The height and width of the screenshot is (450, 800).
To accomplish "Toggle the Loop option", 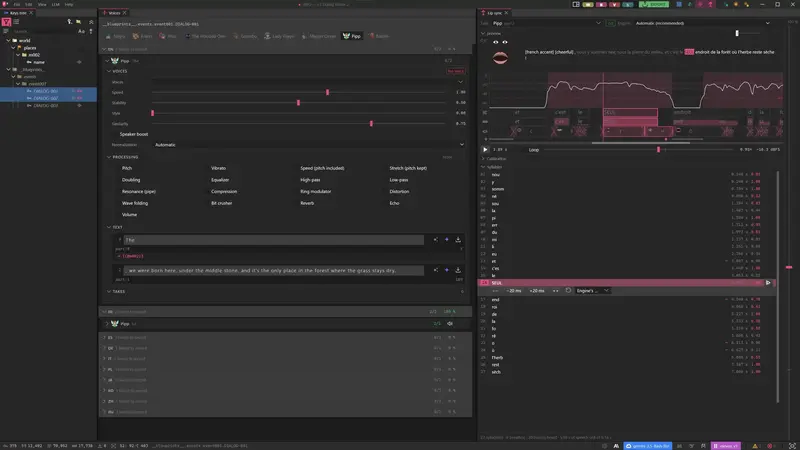I will point(534,150).
